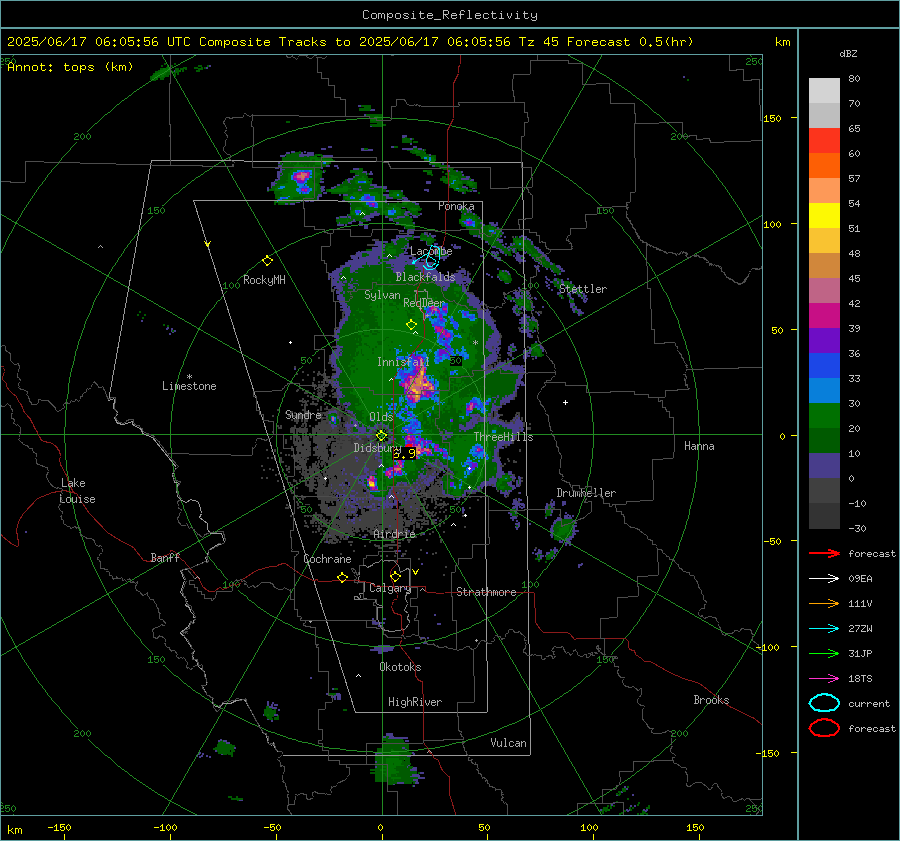The width and height of the screenshot is (900, 841).
Task: Click the light gray swatch at top of scale
Action: point(824,91)
